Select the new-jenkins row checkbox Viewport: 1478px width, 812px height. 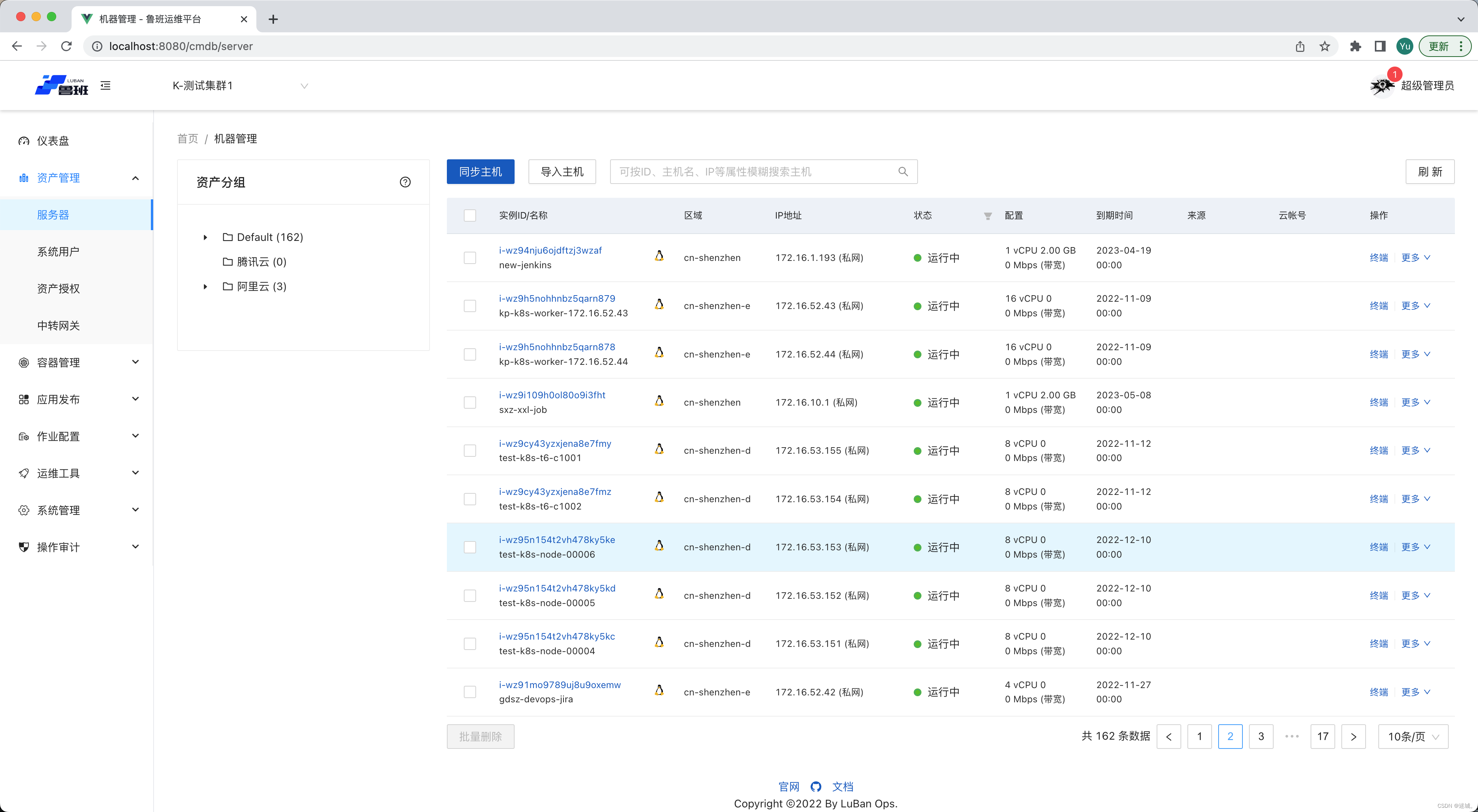[470, 258]
